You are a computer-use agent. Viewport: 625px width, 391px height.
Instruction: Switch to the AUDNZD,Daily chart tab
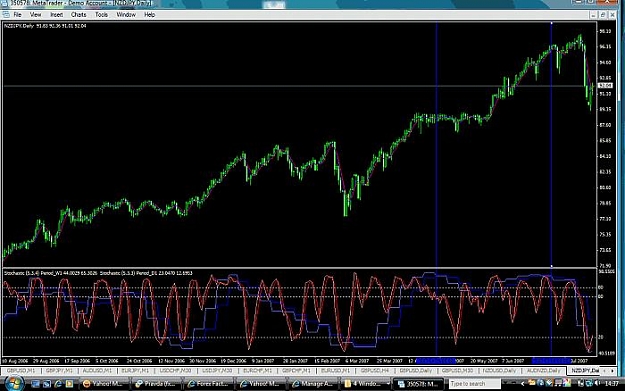coord(543,371)
